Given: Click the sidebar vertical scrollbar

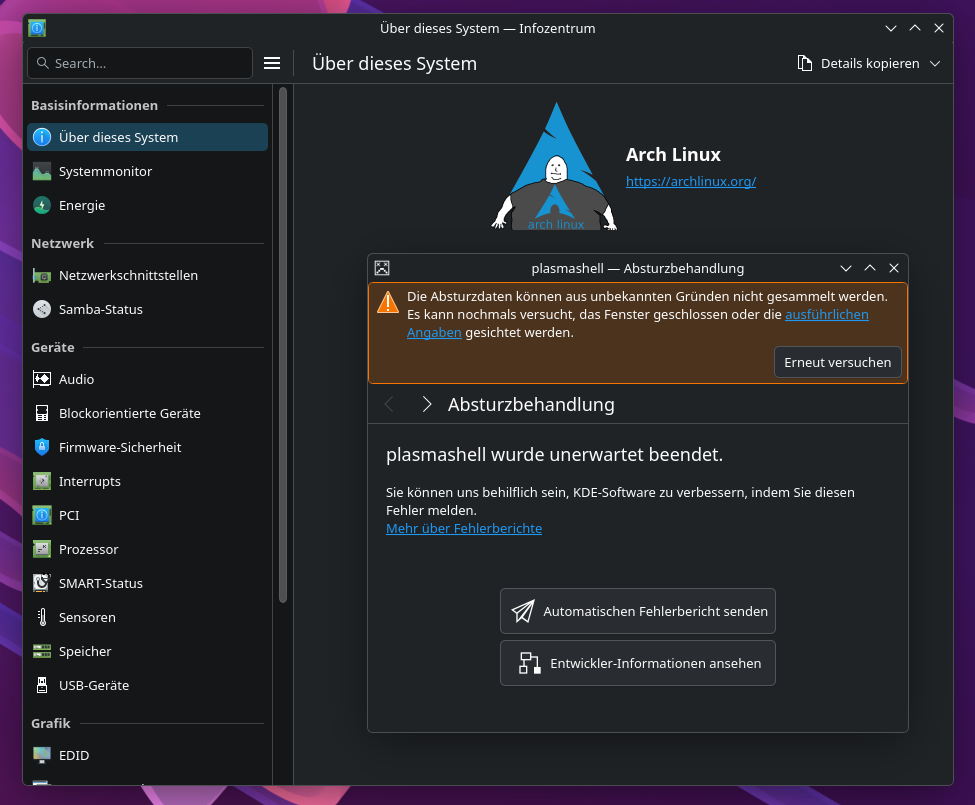Looking at the screenshot, I should click(283, 345).
